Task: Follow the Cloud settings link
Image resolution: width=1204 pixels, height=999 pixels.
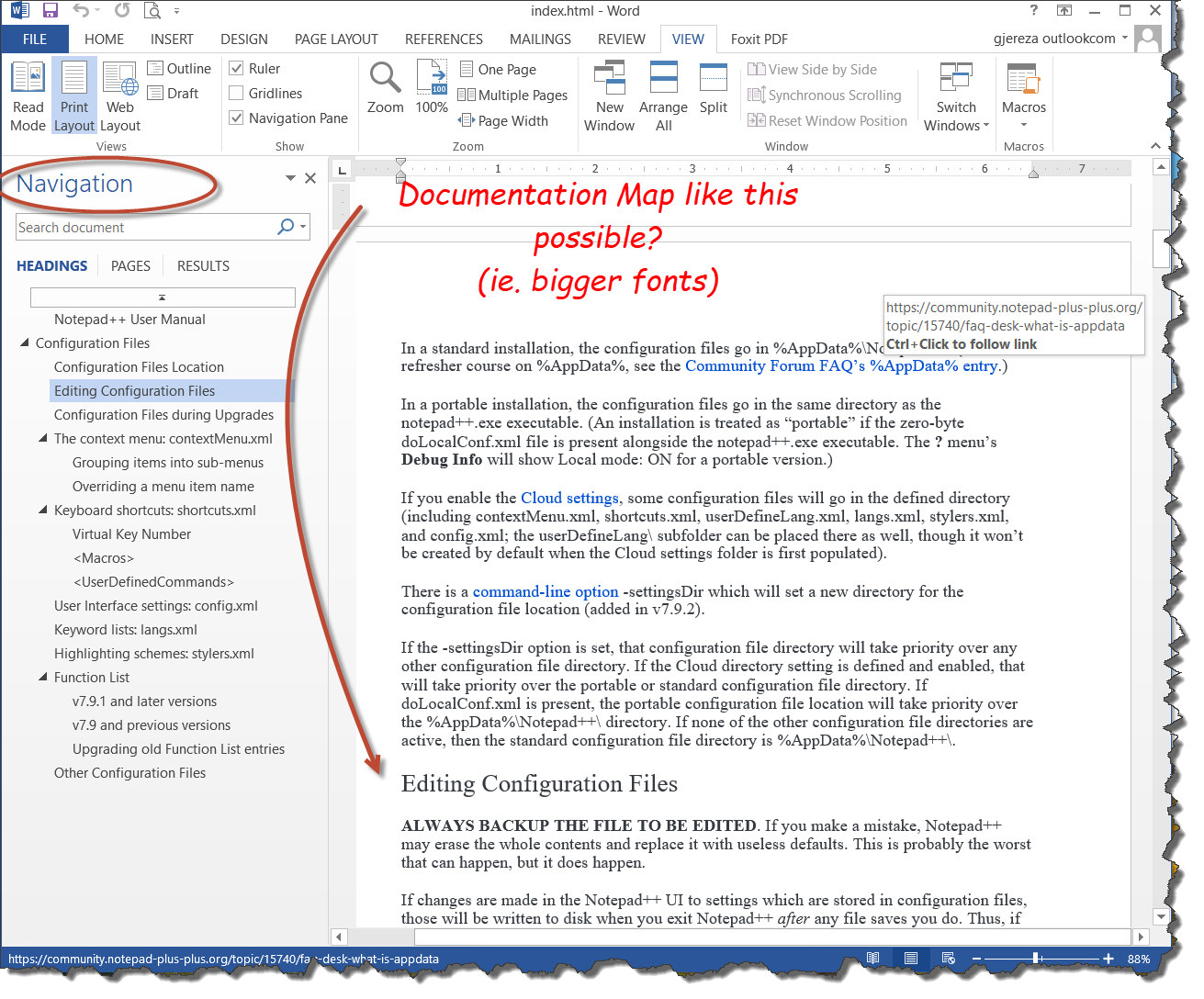Action: pos(569,498)
